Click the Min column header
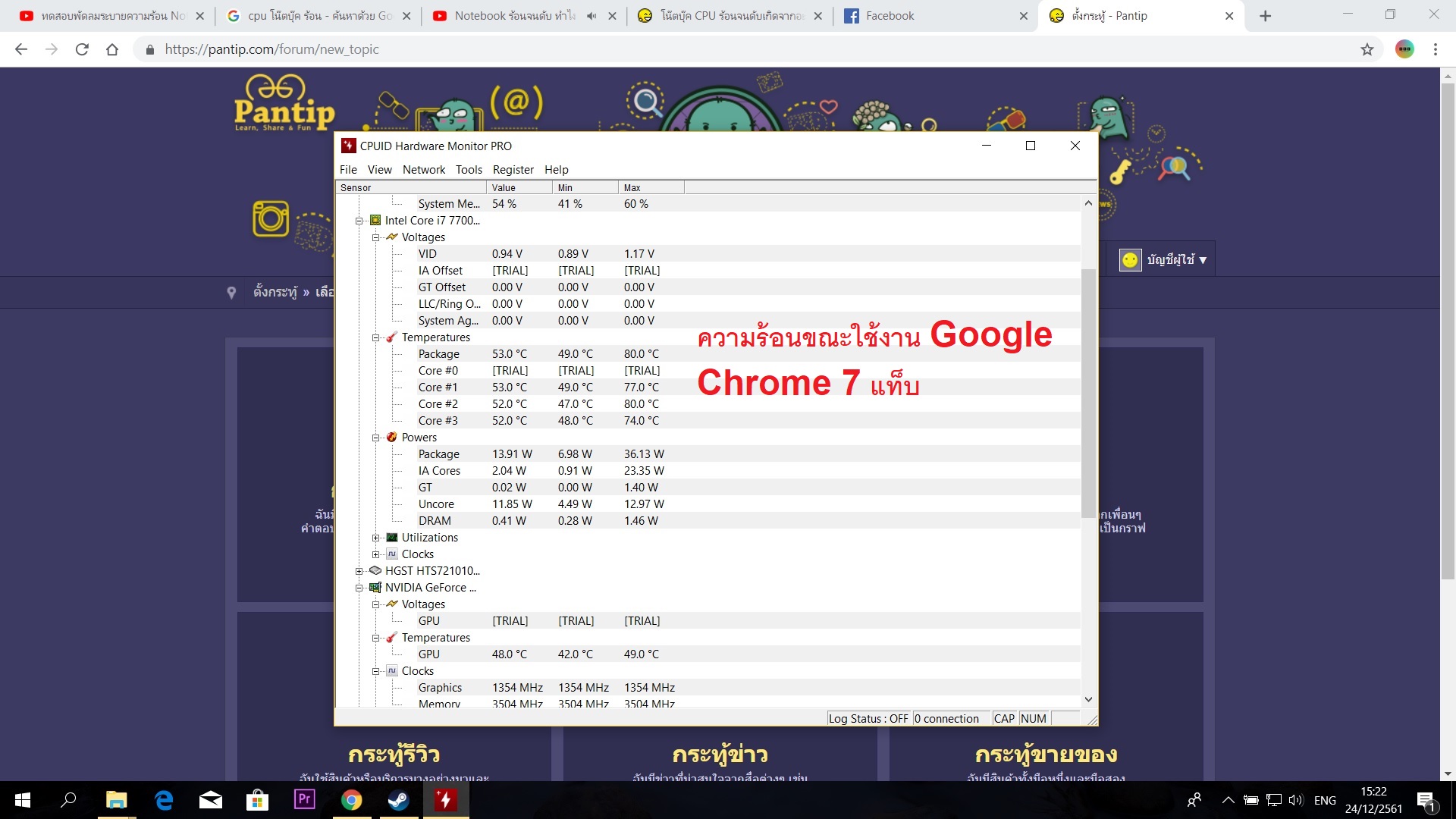Viewport: 1456px width, 819px height. (x=585, y=187)
